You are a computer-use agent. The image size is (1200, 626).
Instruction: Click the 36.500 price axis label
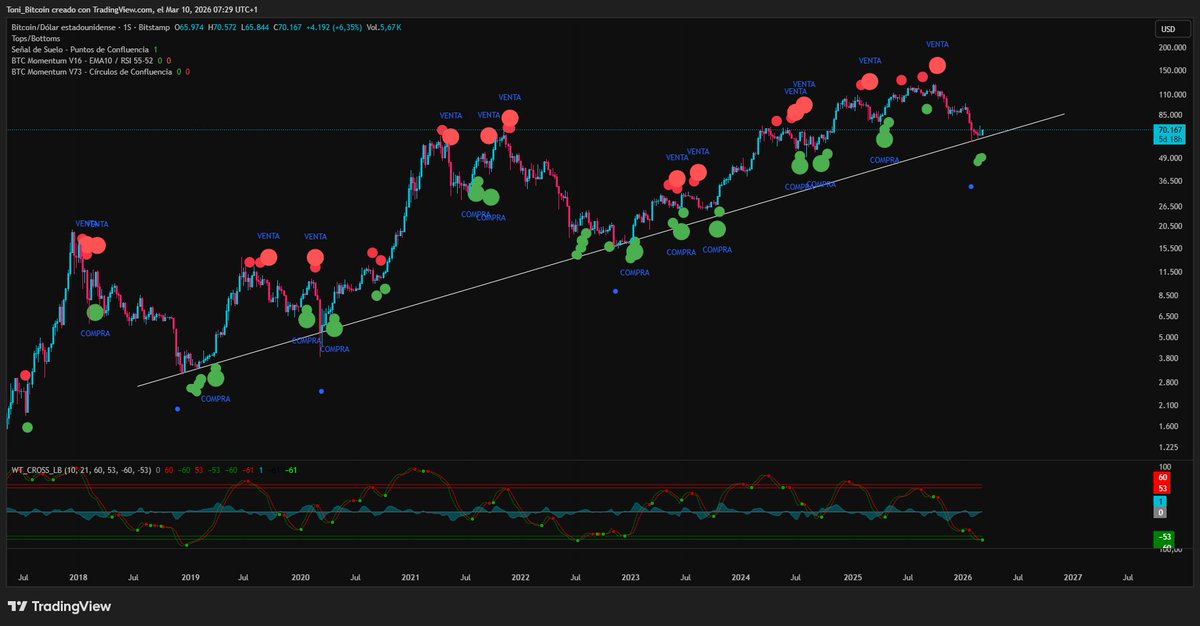(1168, 181)
